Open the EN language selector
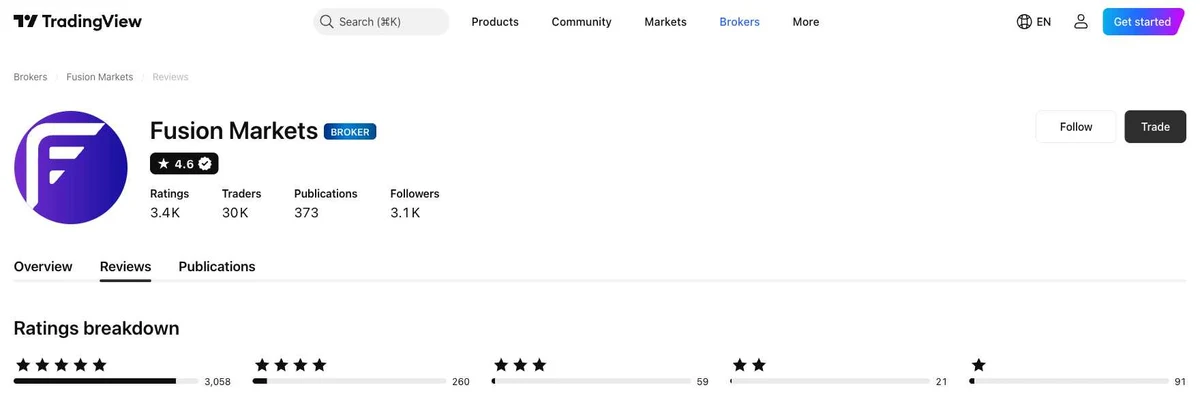1200x404 pixels. tap(1034, 22)
